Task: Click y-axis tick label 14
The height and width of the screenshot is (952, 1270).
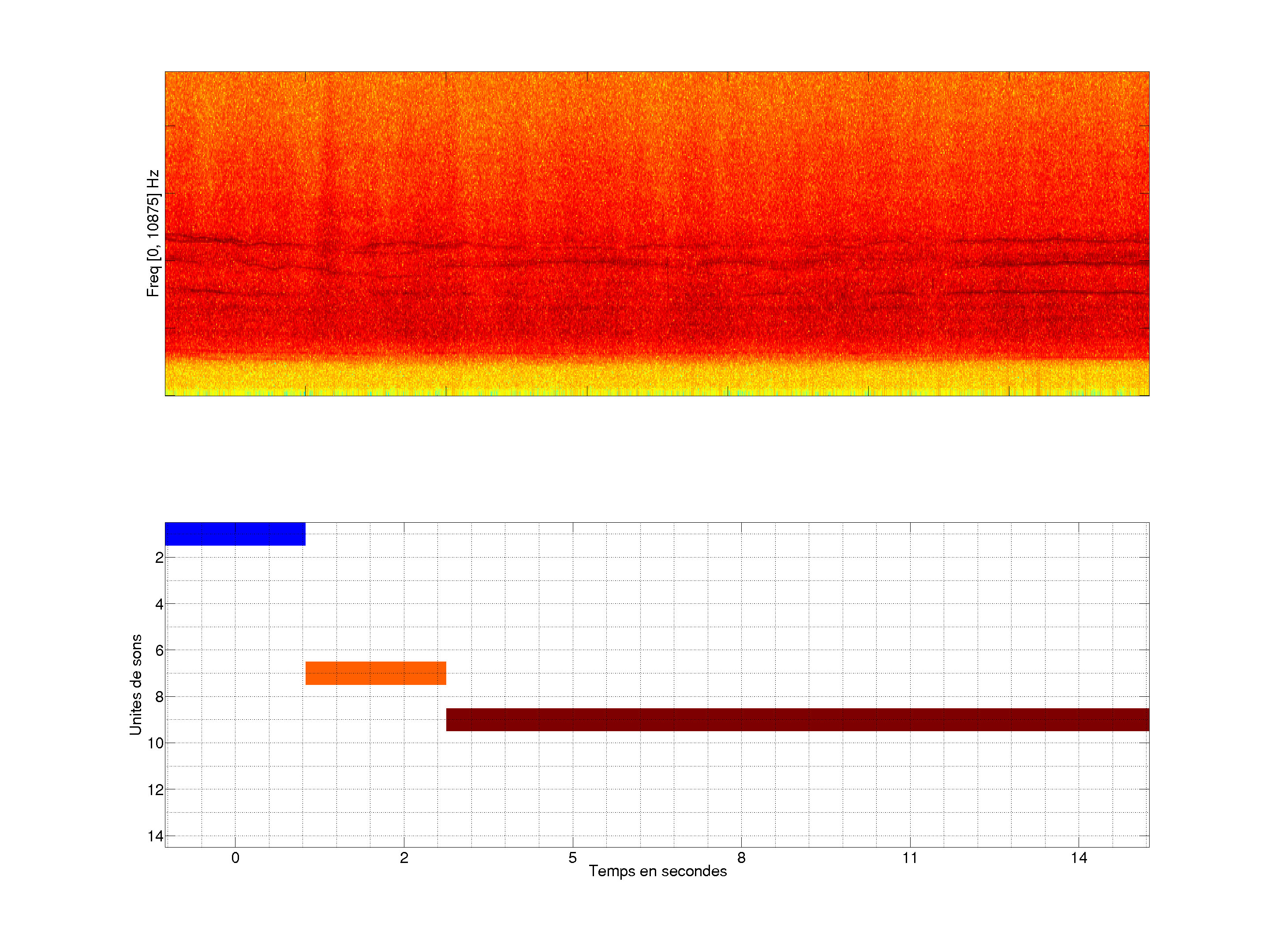Action: [x=156, y=836]
